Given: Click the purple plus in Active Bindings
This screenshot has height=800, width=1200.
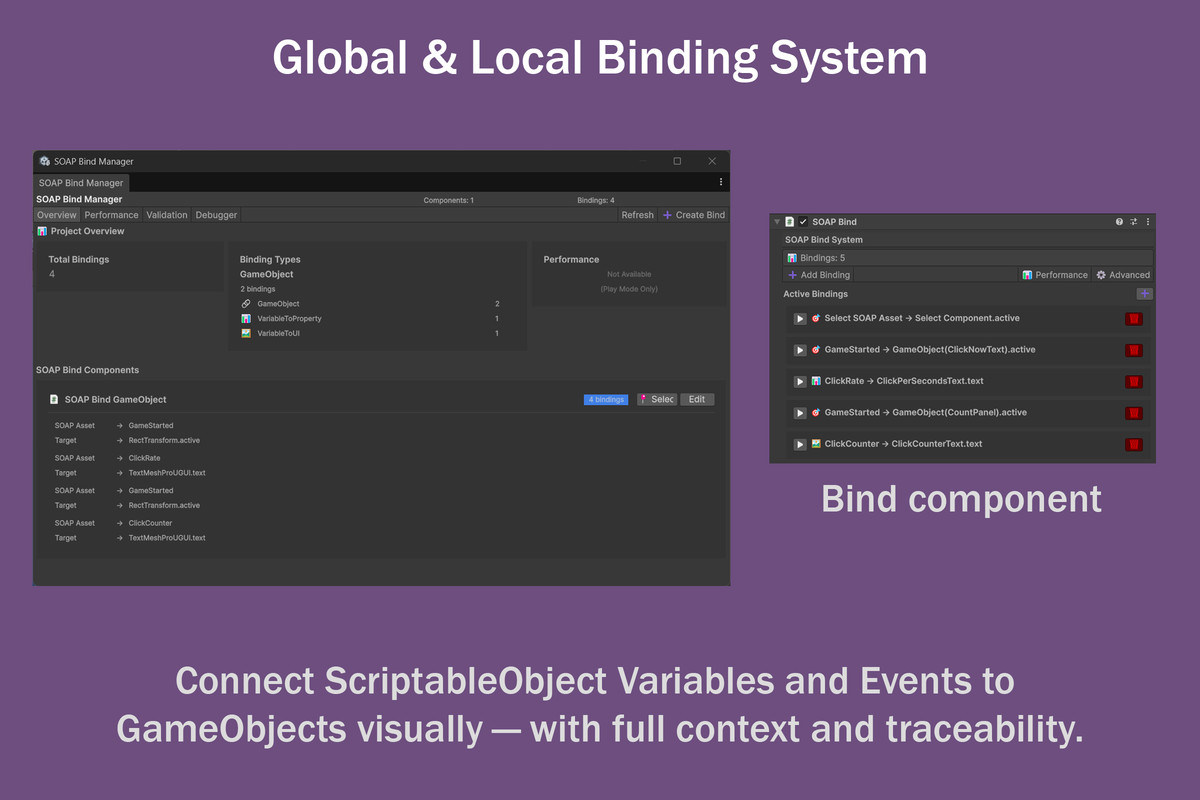Looking at the screenshot, I should (1145, 294).
